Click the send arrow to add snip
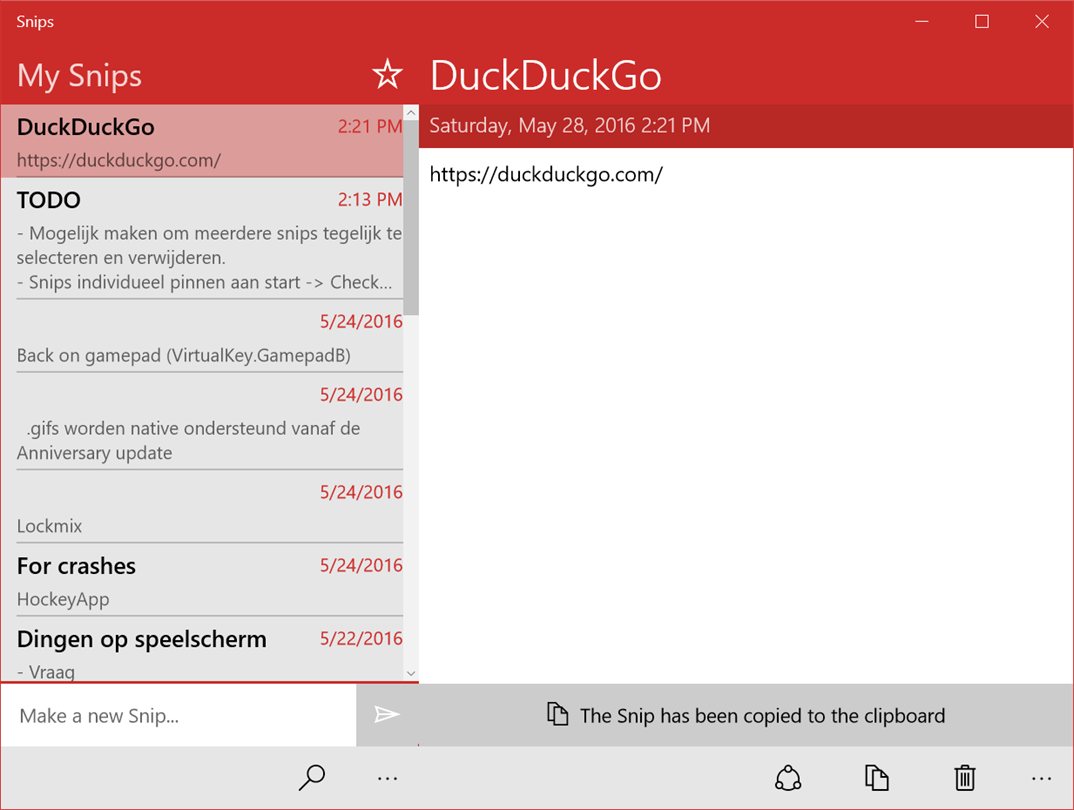Screen dimensions: 1074x810 [x=387, y=715]
